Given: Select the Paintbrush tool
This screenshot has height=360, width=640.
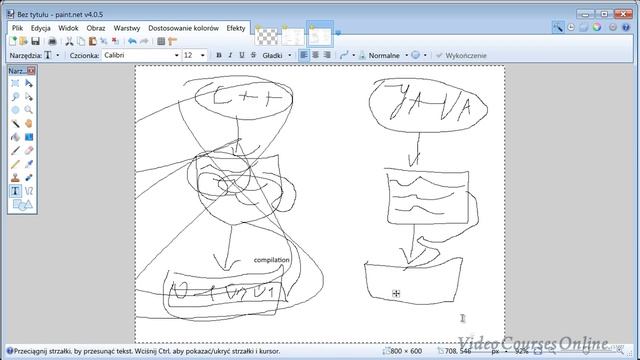Looking at the screenshot, I should click(x=15, y=151).
